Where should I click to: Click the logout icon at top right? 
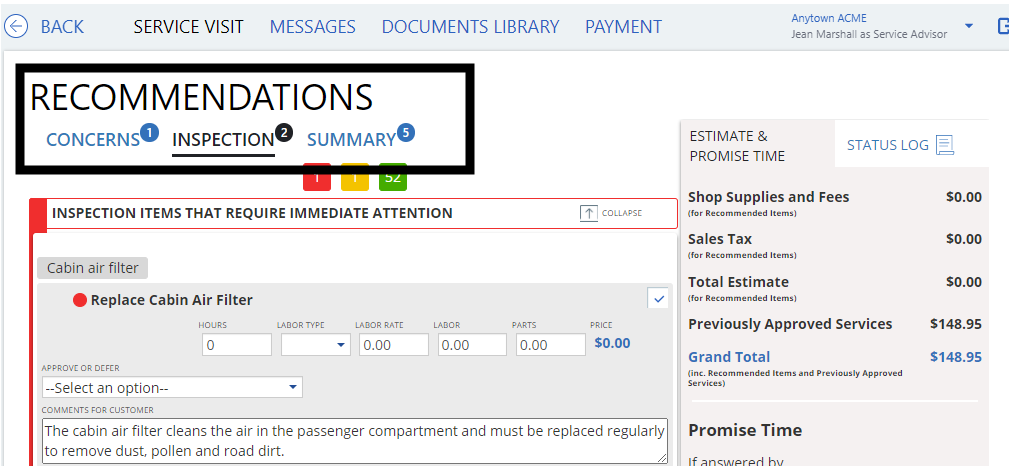click(x=1002, y=26)
